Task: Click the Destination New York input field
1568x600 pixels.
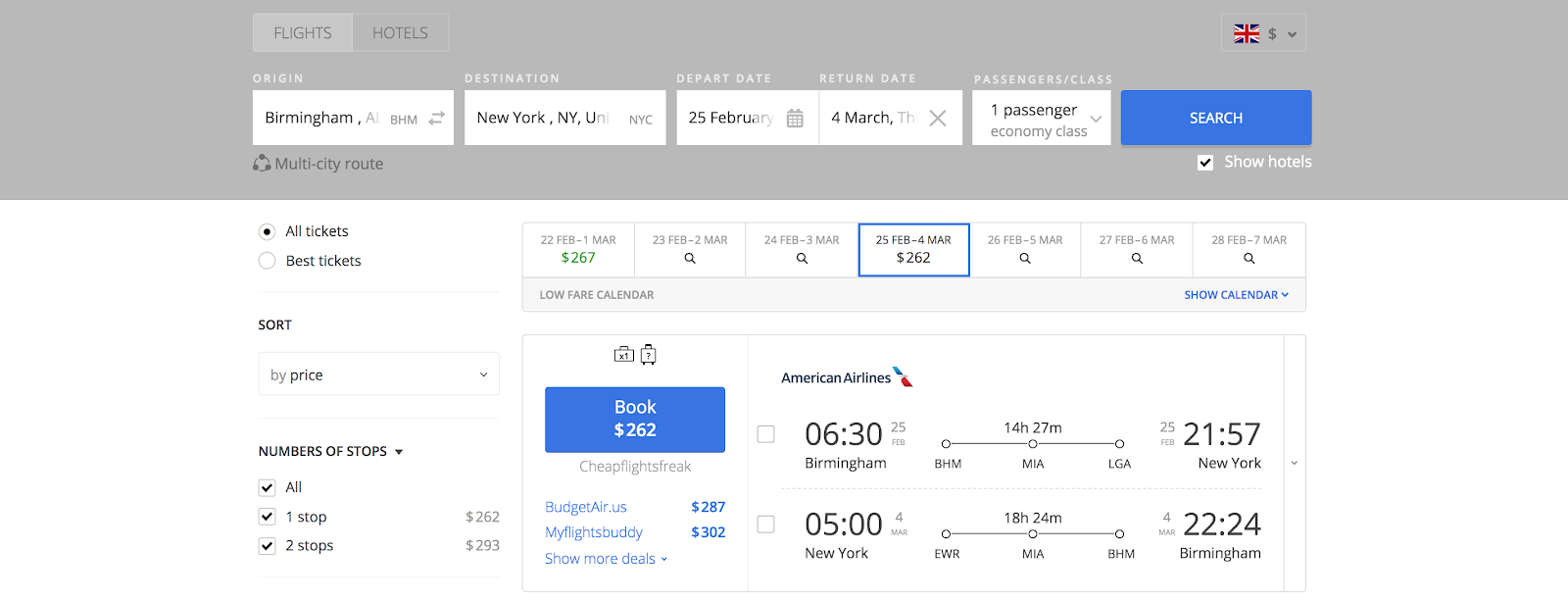Action: click(x=544, y=118)
